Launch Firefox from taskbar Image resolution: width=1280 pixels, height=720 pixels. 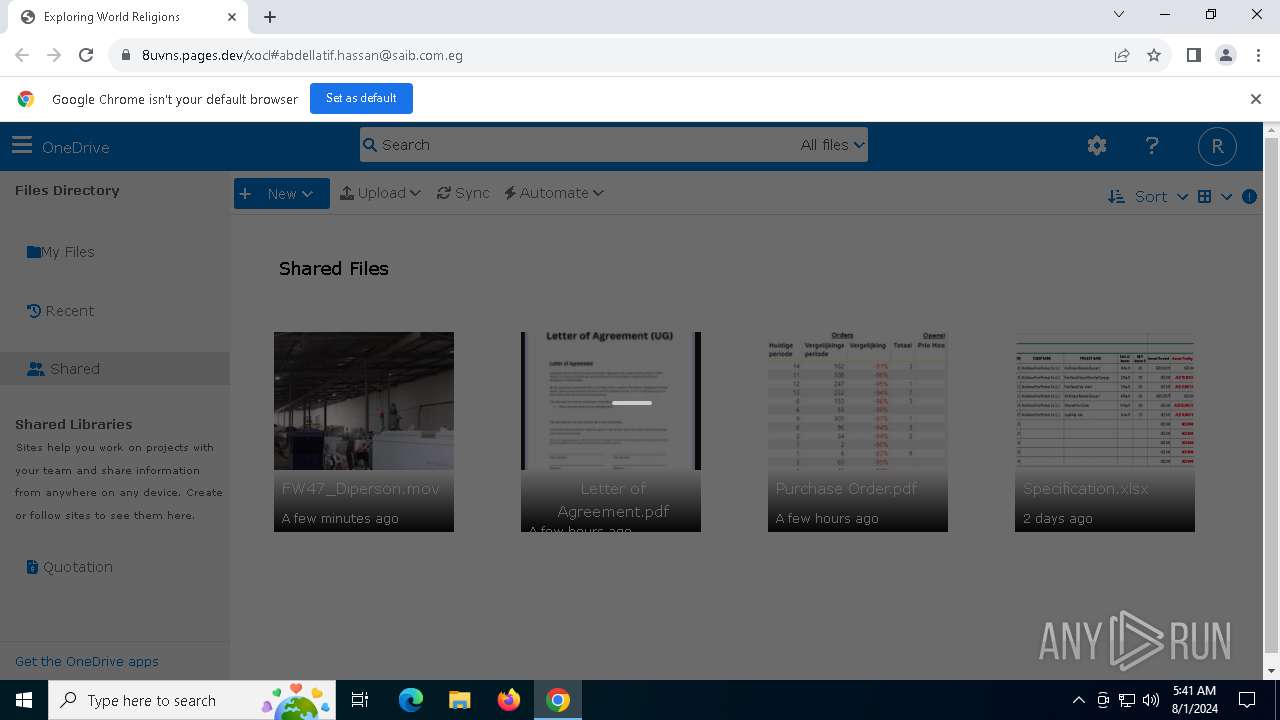(x=508, y=700)
